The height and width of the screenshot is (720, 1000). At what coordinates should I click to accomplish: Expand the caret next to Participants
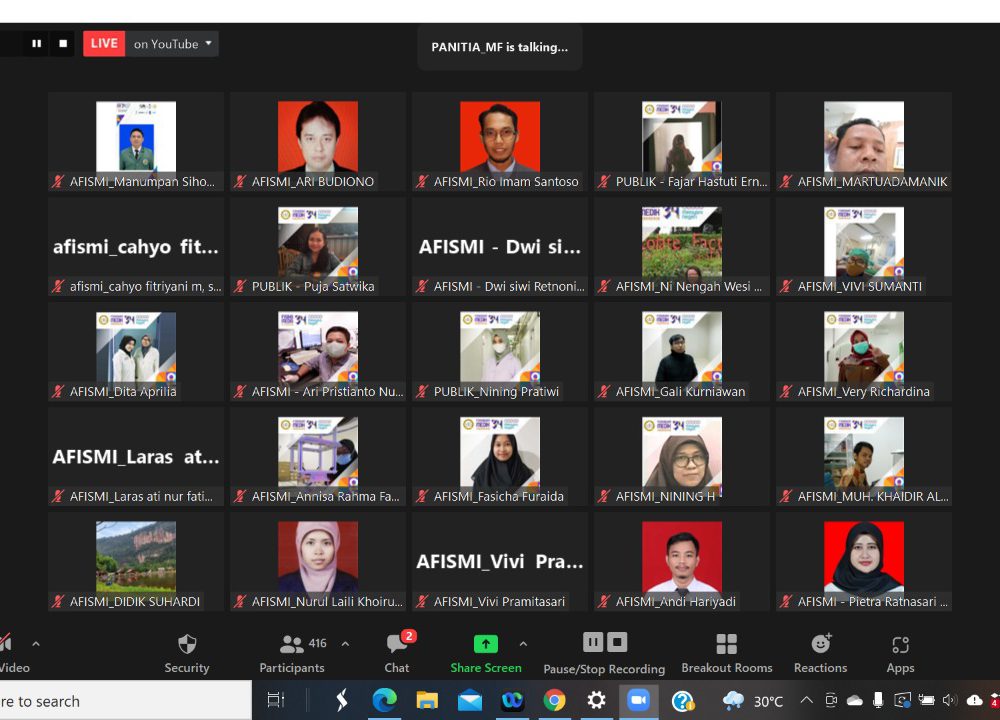tap(346, 644)
